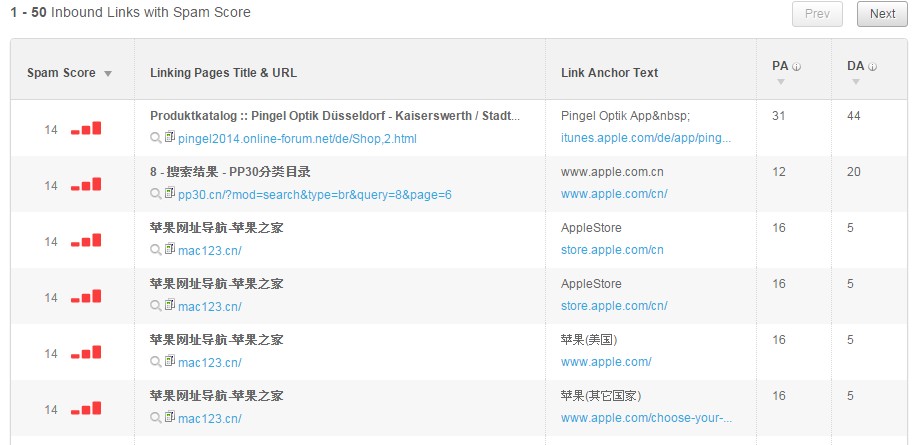The image size is (912, 445).
Task: Click the '苹果(美国)' anchor text
Action: 589,340
